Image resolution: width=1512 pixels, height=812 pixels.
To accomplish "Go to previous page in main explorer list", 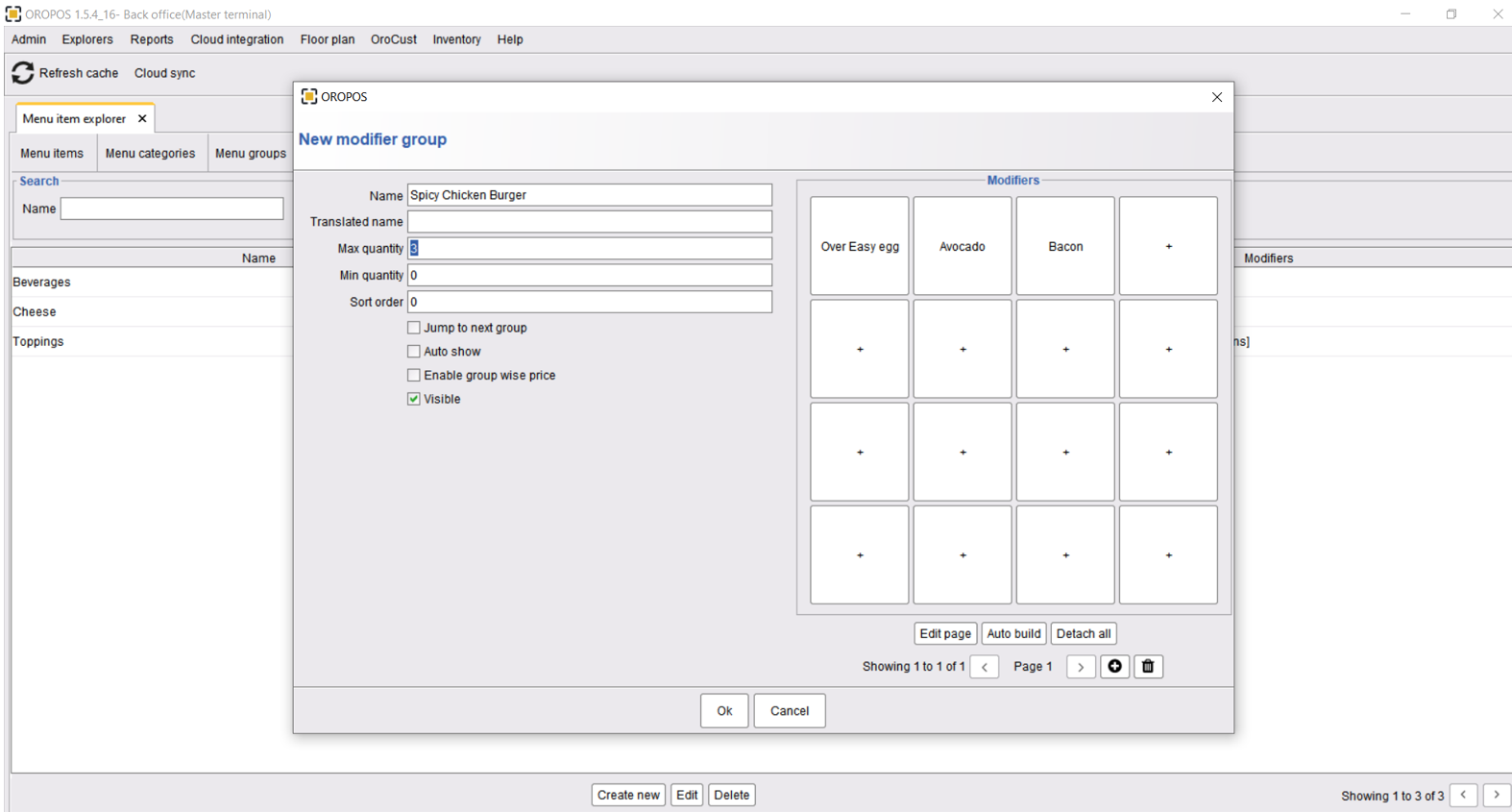I will point(1463,795).
